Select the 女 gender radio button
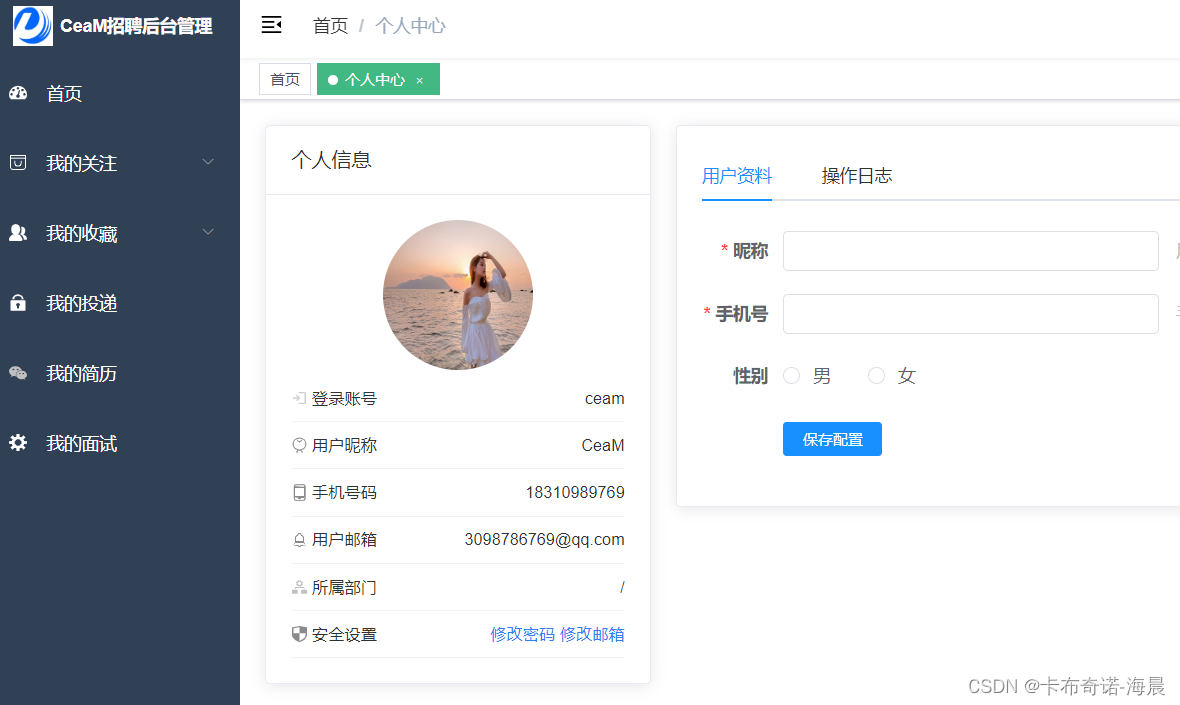 point(876,375)
